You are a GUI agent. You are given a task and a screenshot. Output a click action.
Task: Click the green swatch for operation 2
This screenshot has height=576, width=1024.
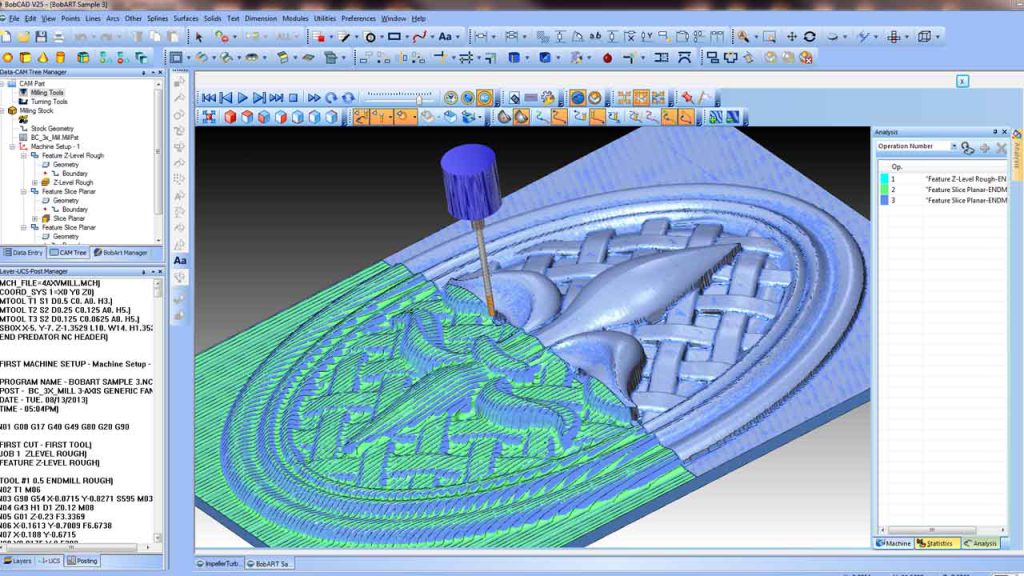(884, 190)
